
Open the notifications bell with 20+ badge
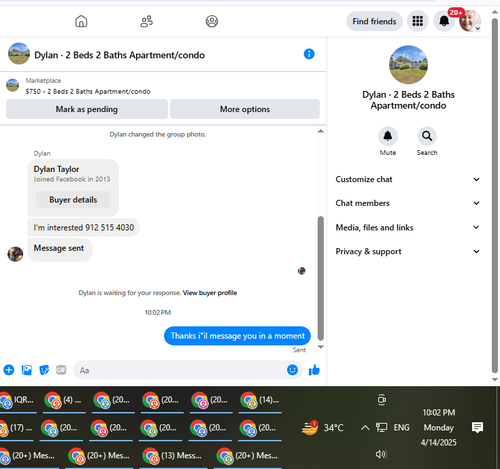click(444, 21)
